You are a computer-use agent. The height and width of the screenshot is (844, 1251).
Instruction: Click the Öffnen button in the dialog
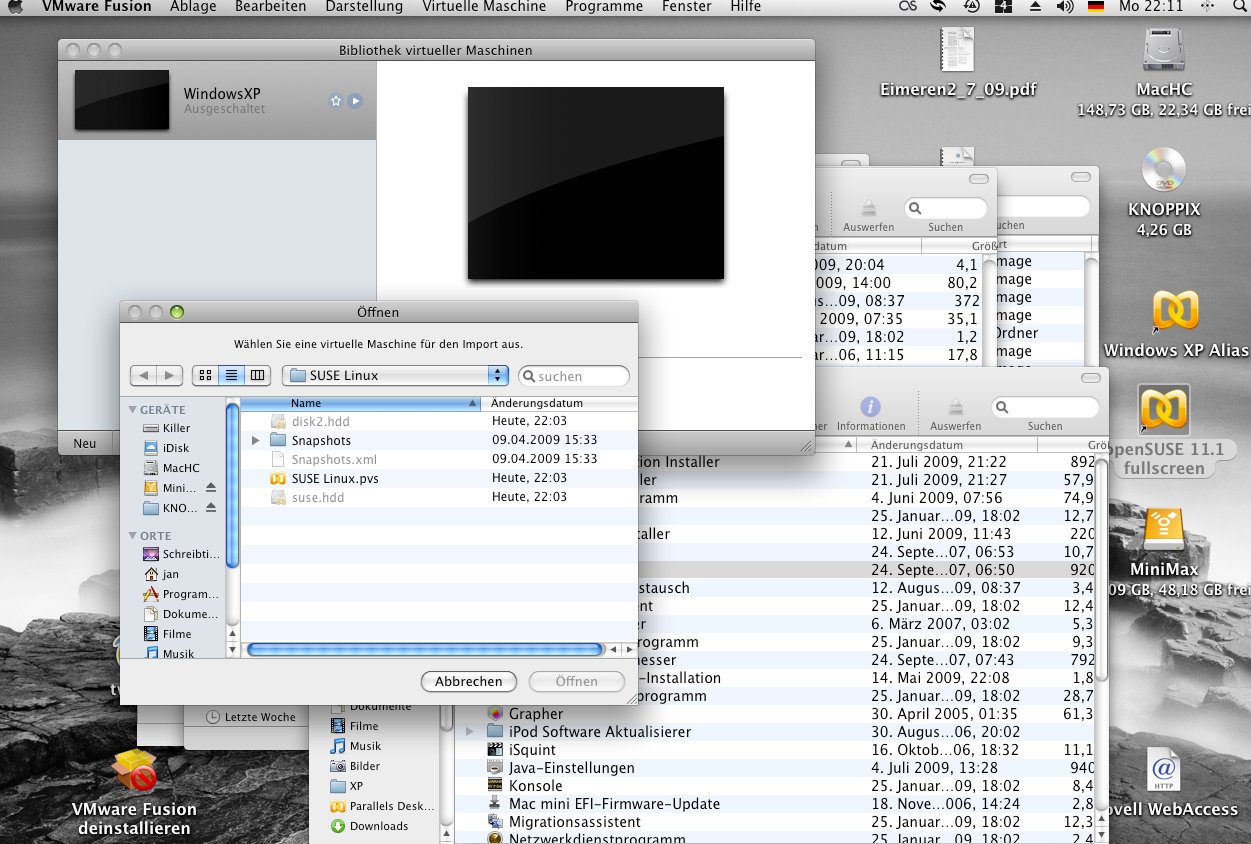coord(577,682)
